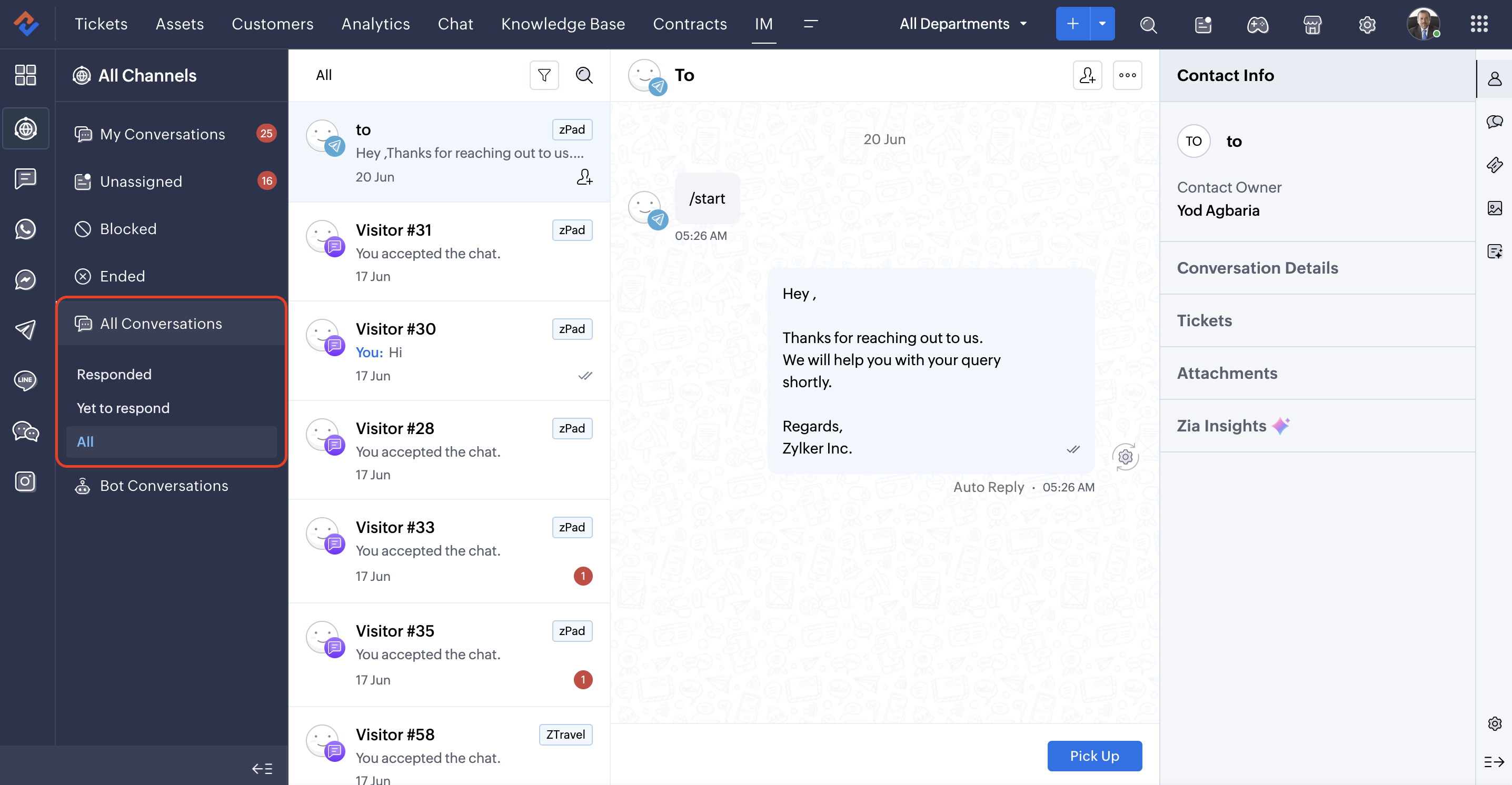Go to the Analytics tab
Screen dimensions: 1512x785
[x=376, y=24]
